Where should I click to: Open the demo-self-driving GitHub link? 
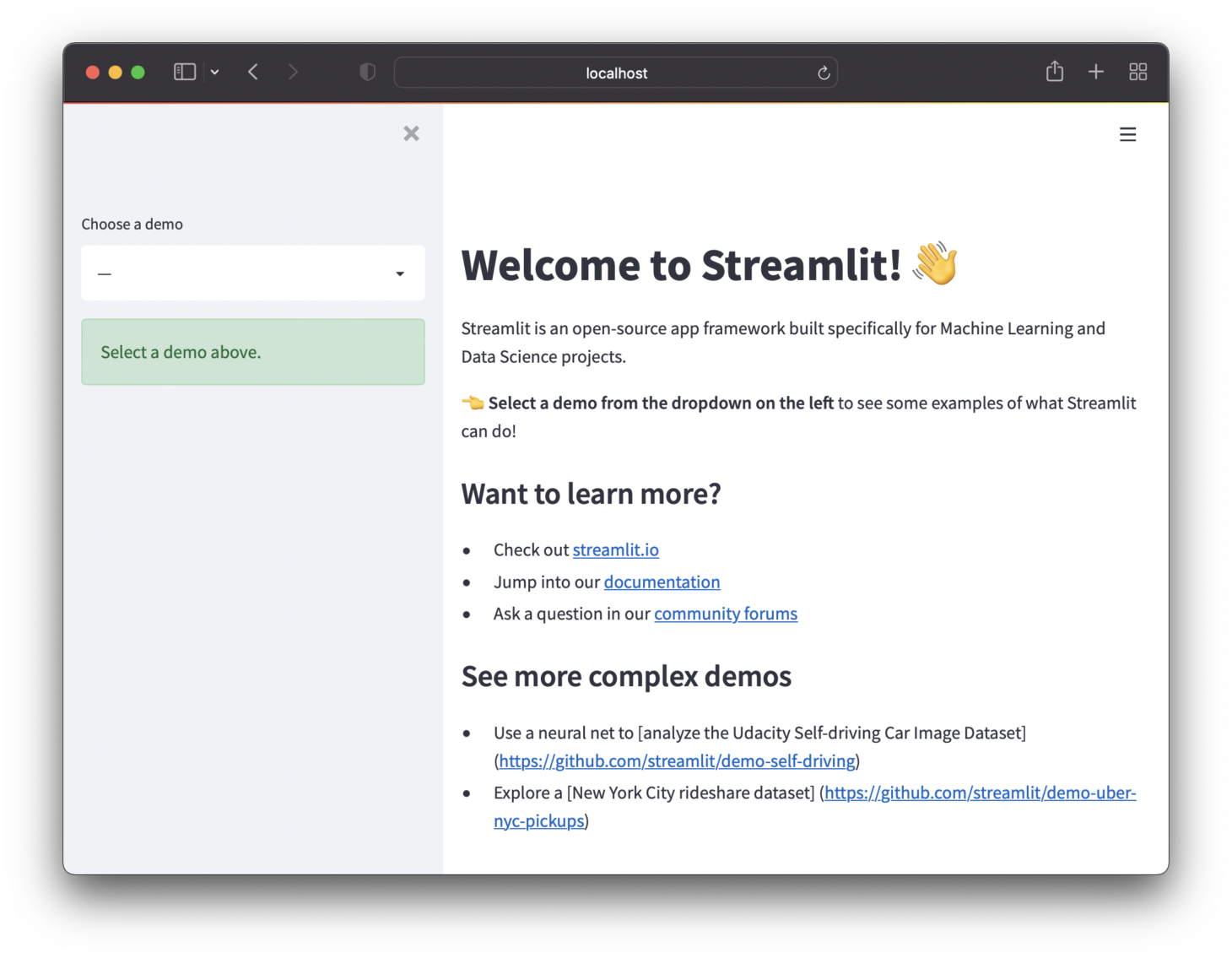click(676, 760)
